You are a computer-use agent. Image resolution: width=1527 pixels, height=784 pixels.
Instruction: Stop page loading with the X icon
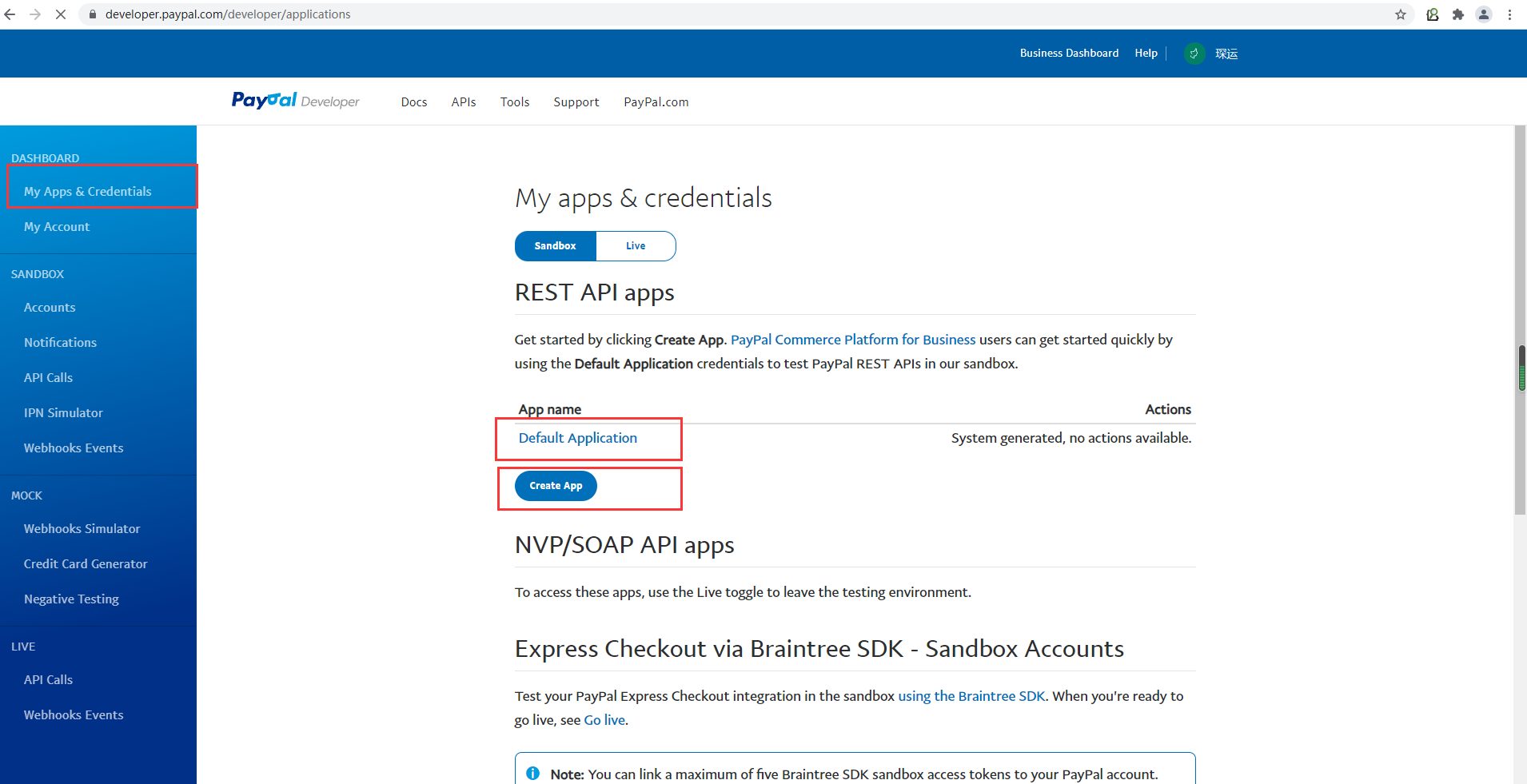coord(61,14)
